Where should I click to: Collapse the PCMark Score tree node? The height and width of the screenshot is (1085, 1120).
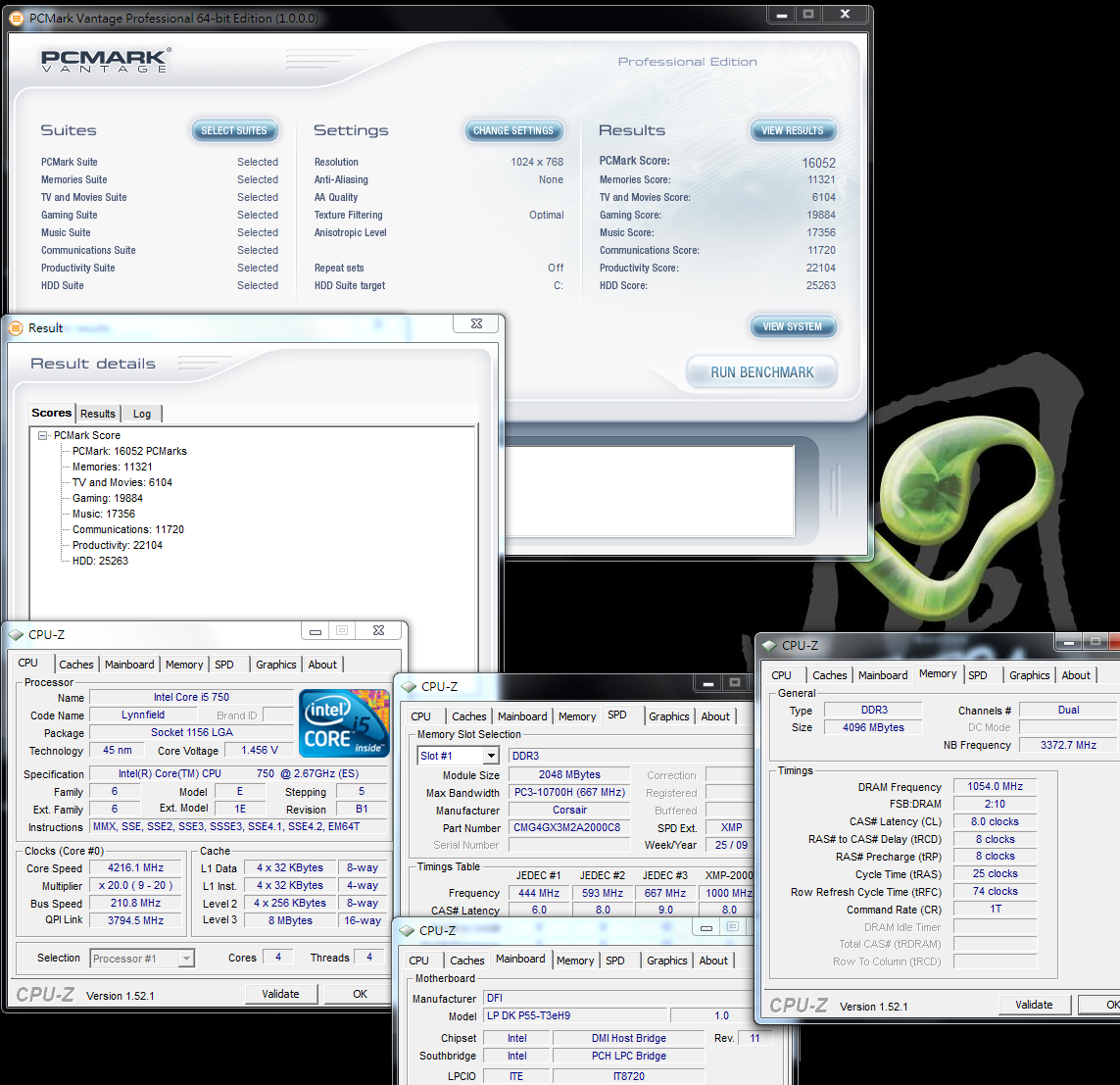(x=43, y=436)
